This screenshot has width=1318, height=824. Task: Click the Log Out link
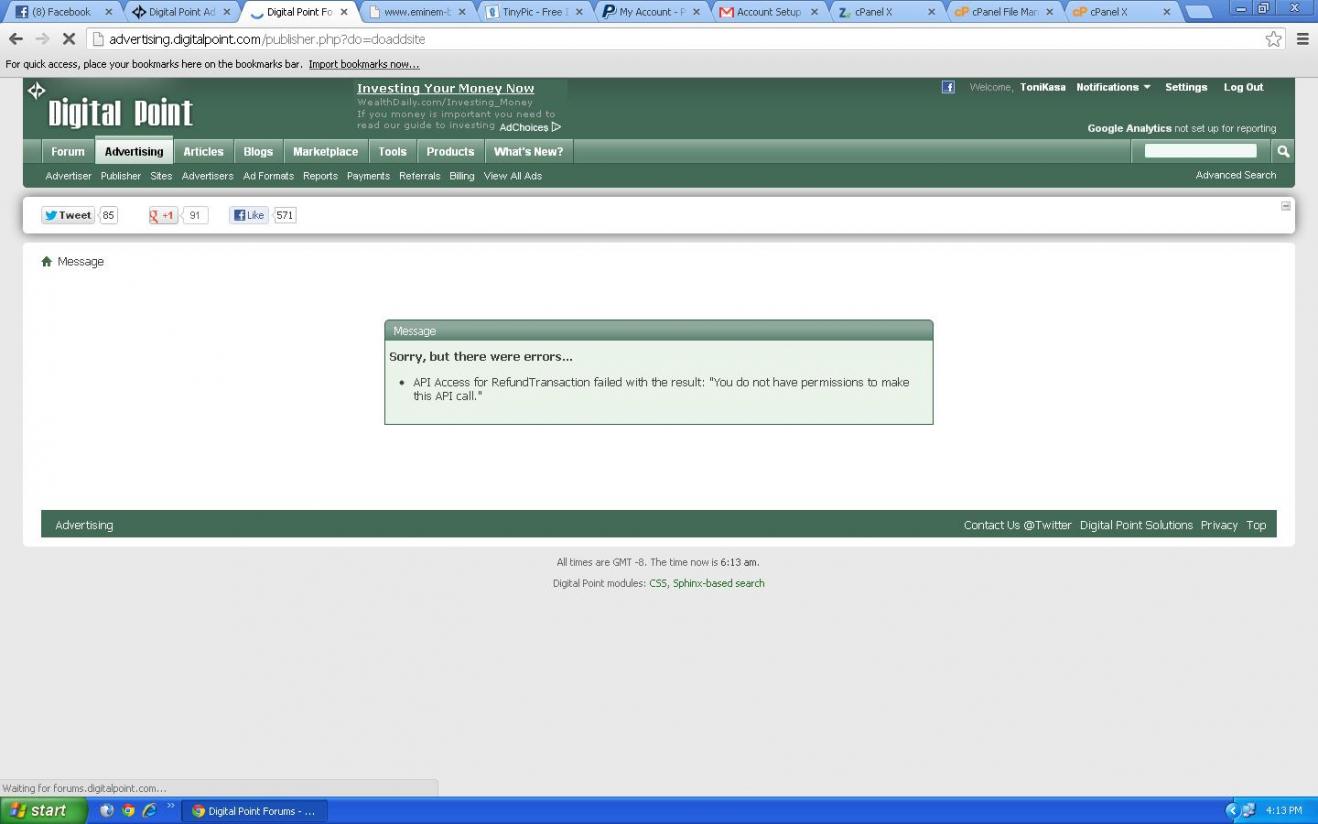[x=1243, y=88]
